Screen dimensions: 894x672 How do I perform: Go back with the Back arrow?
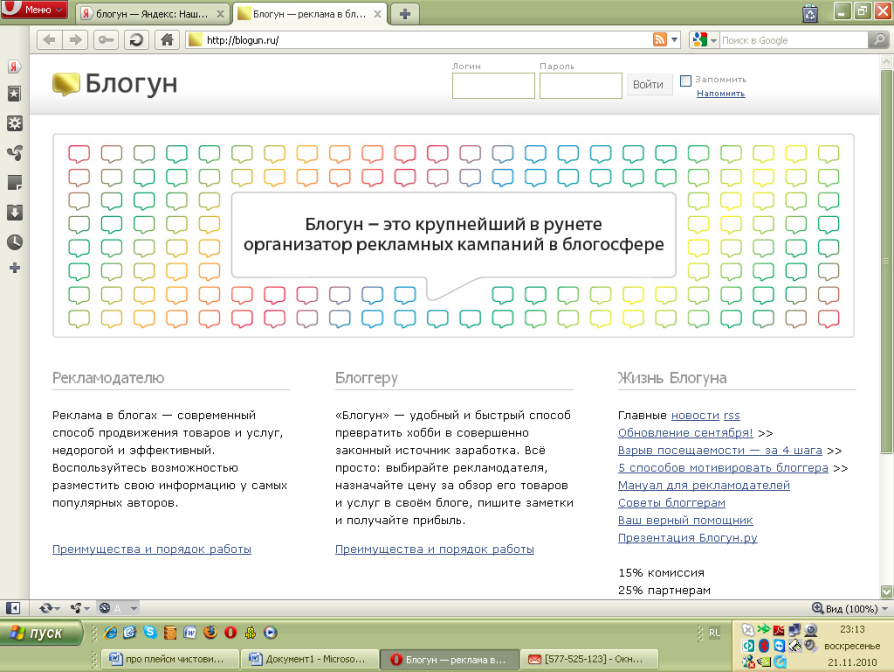click(x=50, y=40)
